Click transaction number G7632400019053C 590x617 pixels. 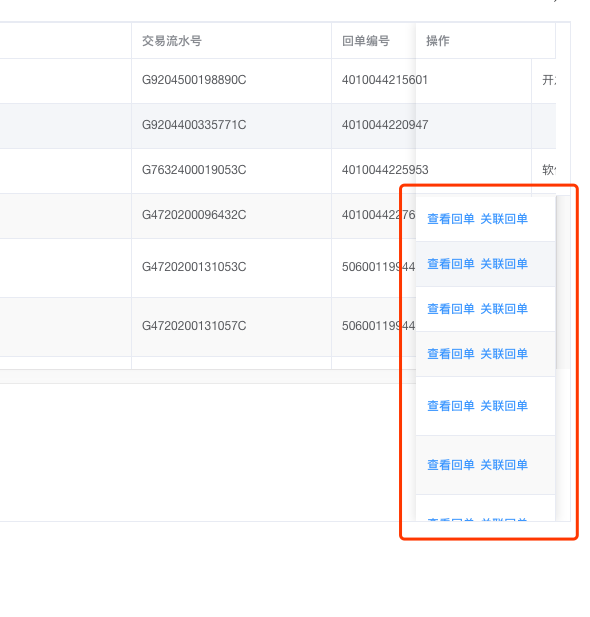194,170
